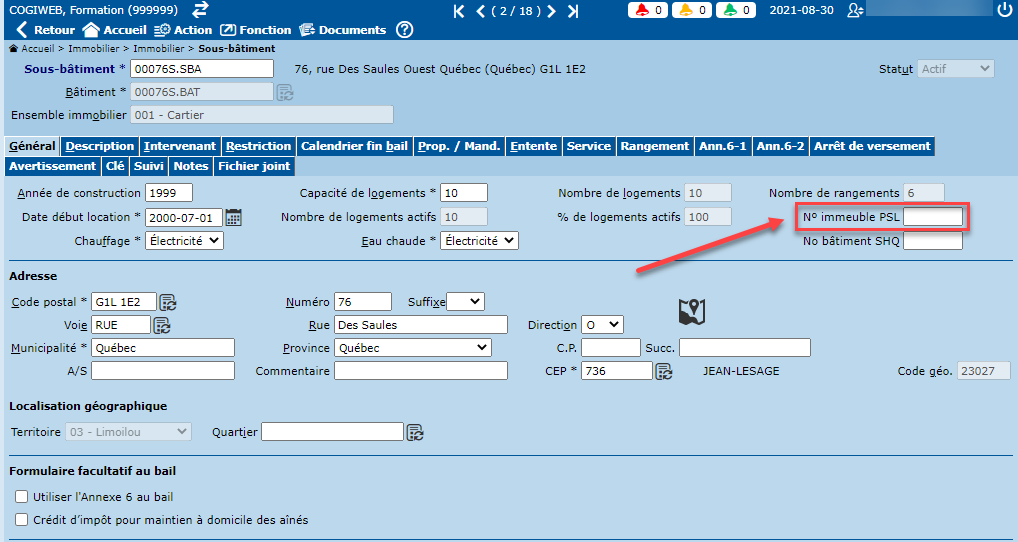
Task: Enable Utiliser l'Annexe 6 au bail
Action: [22, 497]
